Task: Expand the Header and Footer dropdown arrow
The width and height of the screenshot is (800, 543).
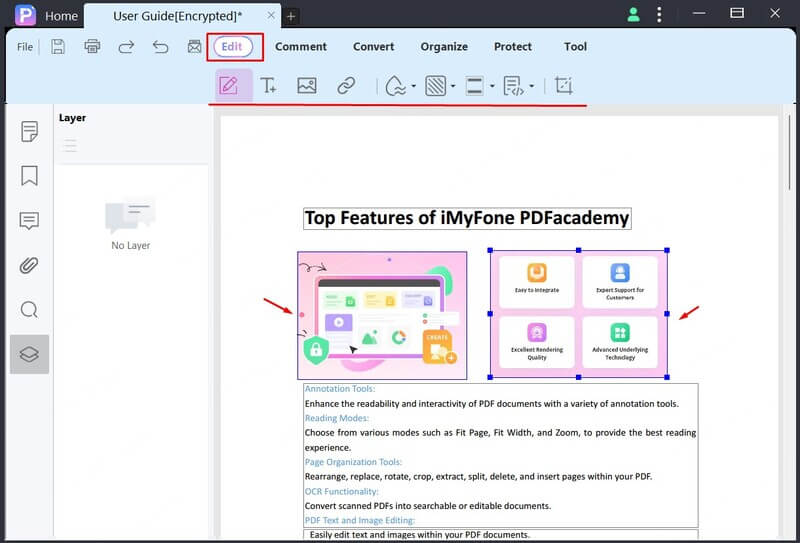Action: click(492, 86)
